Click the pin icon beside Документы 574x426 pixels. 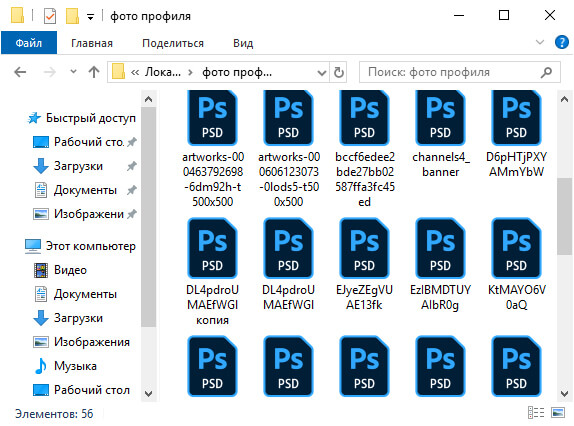pyautogui.click(x=132, y=190)
